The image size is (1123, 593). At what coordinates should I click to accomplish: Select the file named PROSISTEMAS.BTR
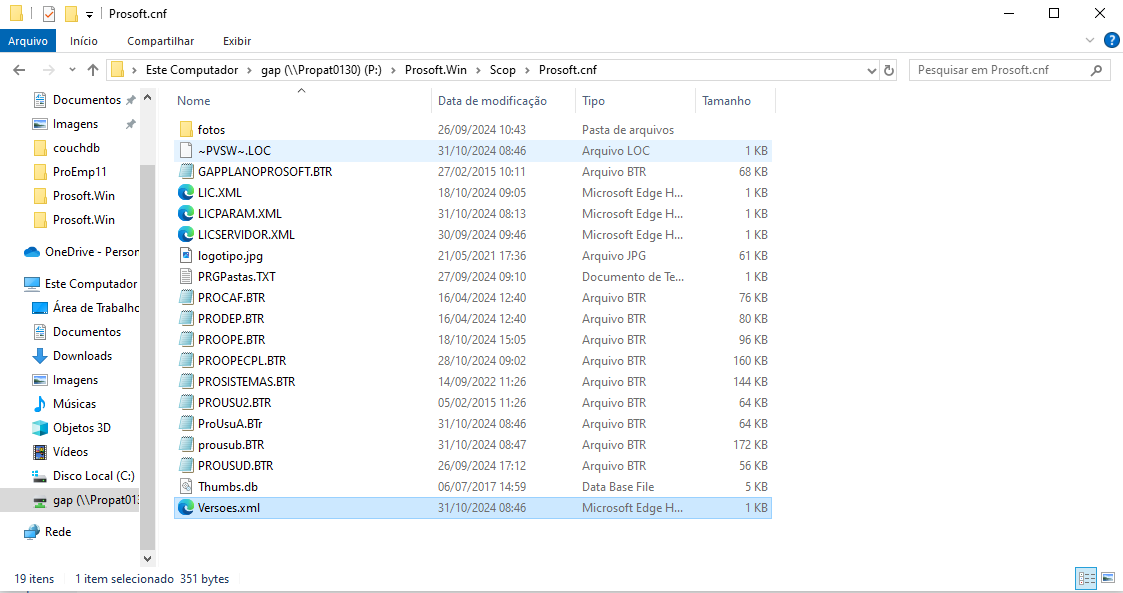(246, 382)
